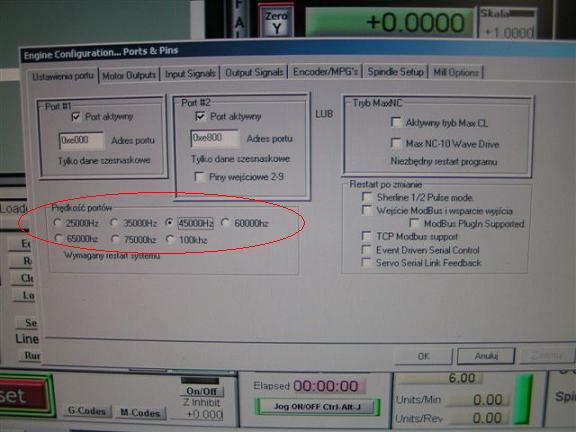576x432 pixels.
Task: Click the Zero Y button
Action: (x=277, y=21)
